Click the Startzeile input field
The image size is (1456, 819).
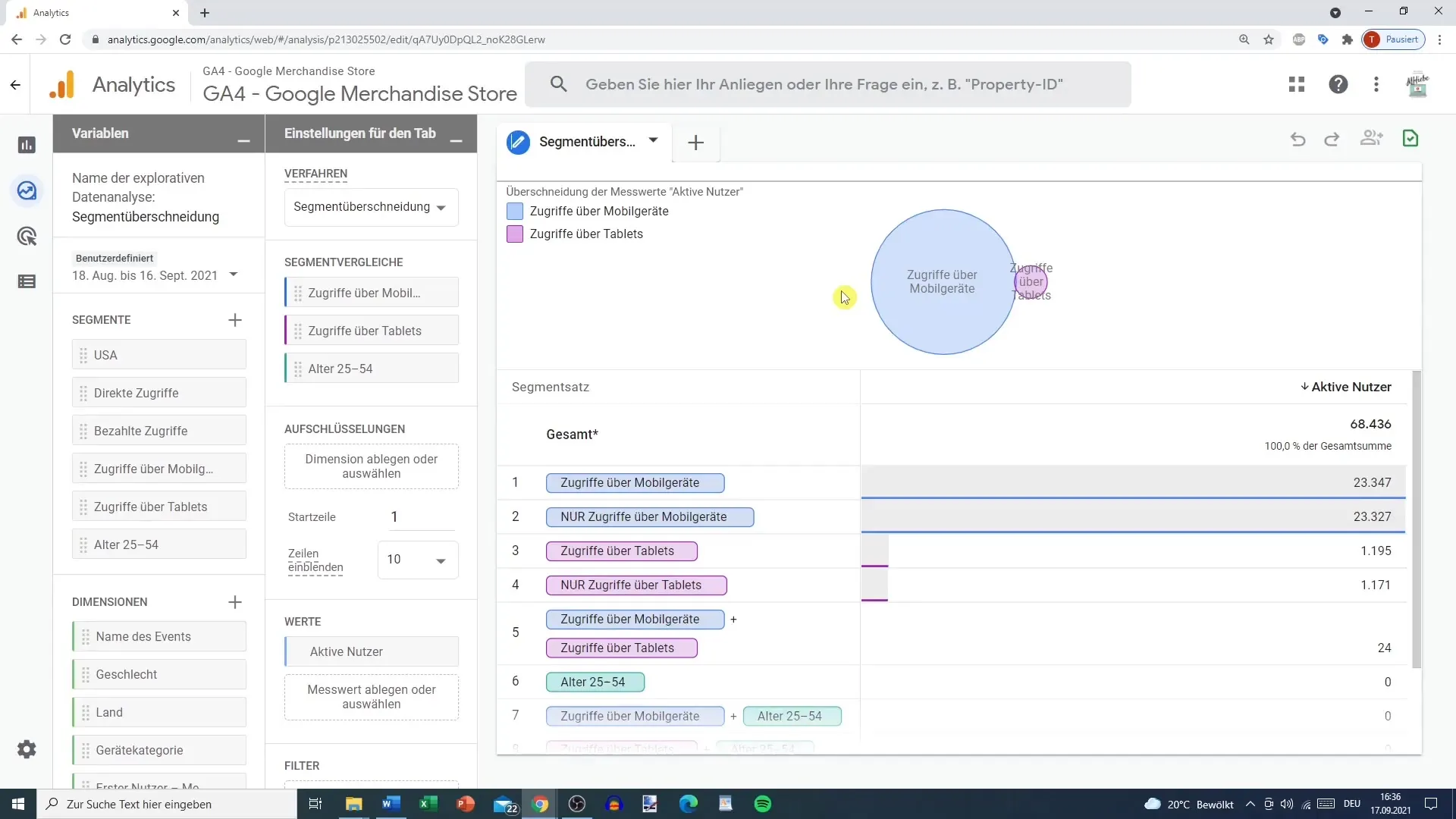[421, 517]
